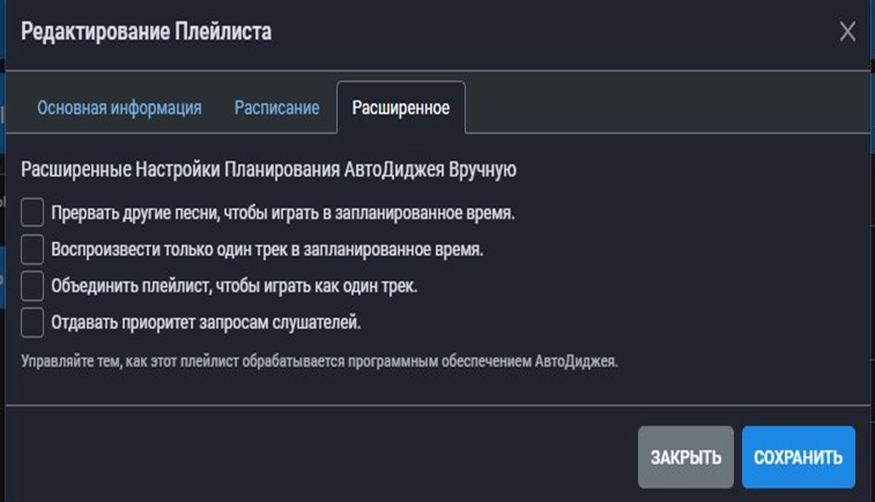Screen dimensions: 875x502
Task: Tick the play only one track checkbox
Action: coord(33,249)
